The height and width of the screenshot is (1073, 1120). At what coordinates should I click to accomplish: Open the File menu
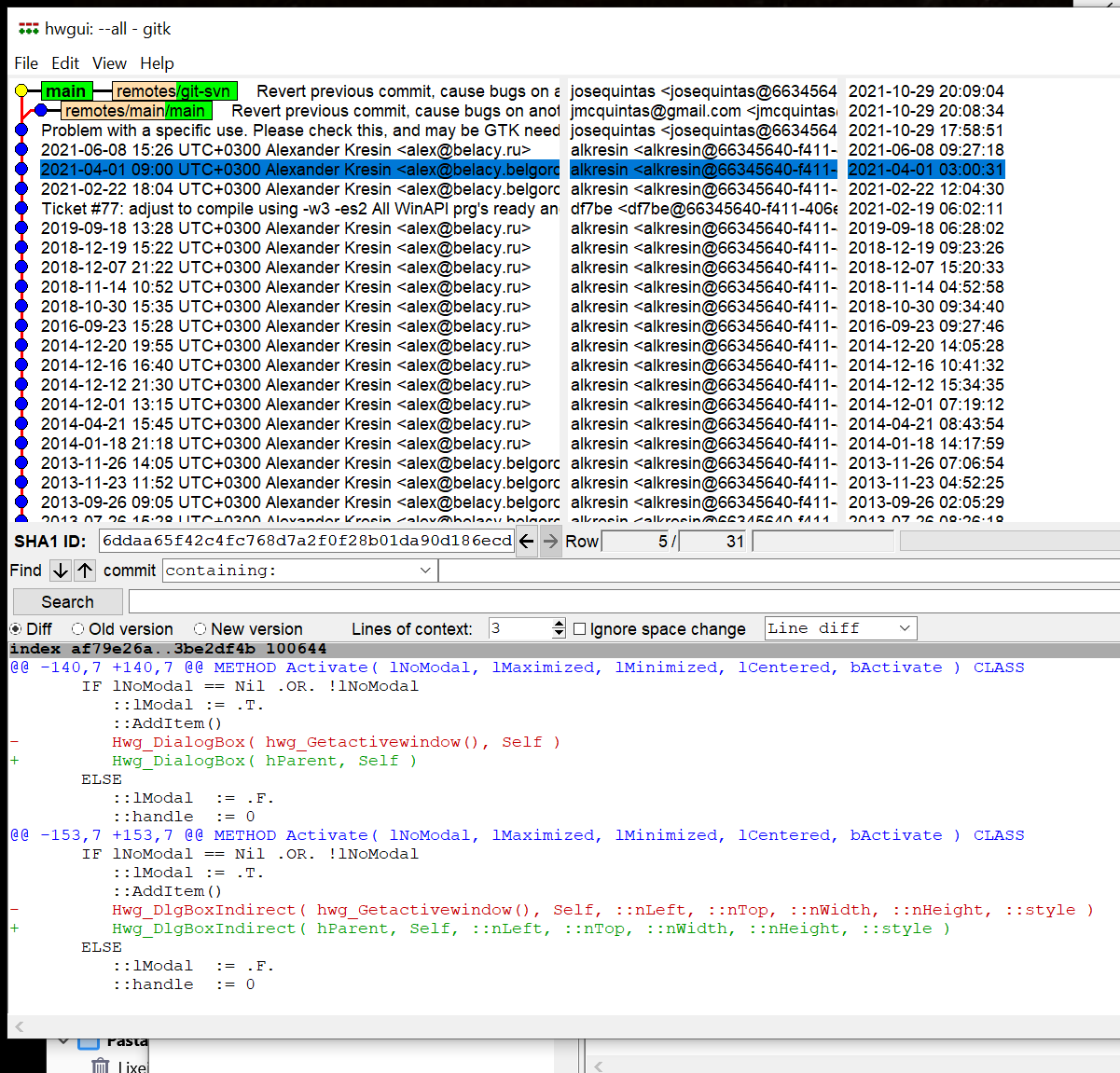[26, 63]
